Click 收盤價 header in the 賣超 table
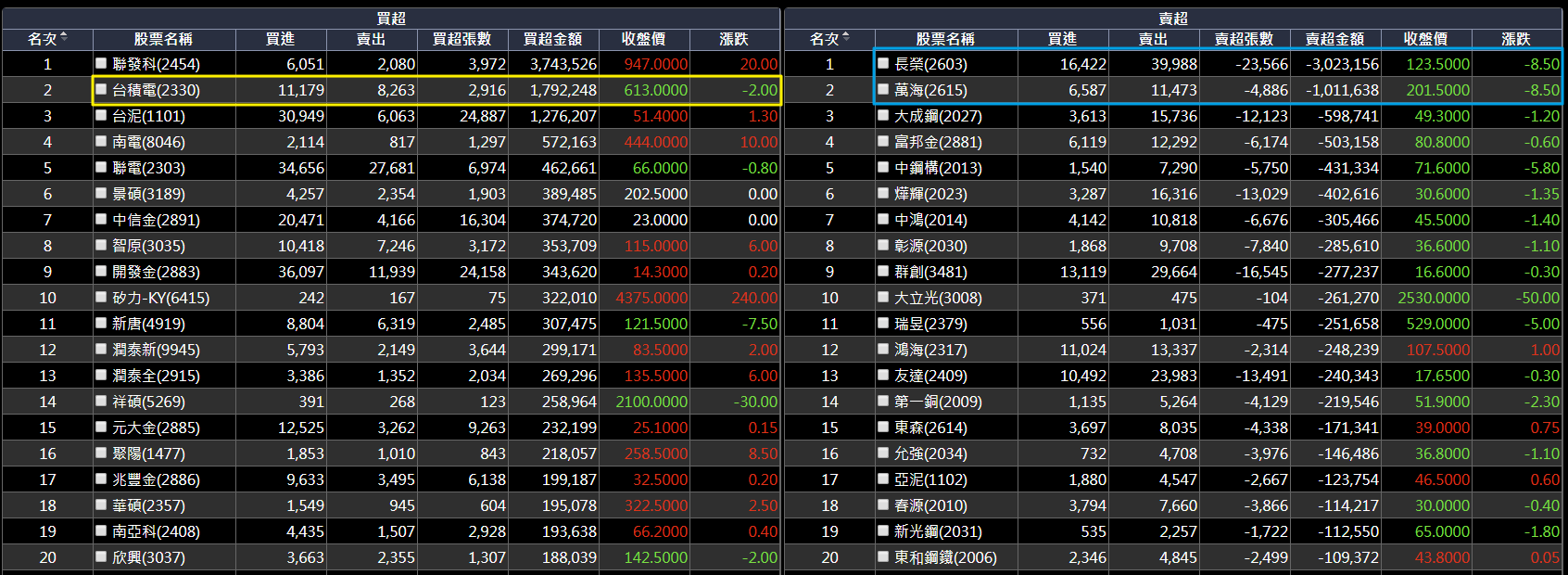1568x575 pixels. pos(1426,39)
